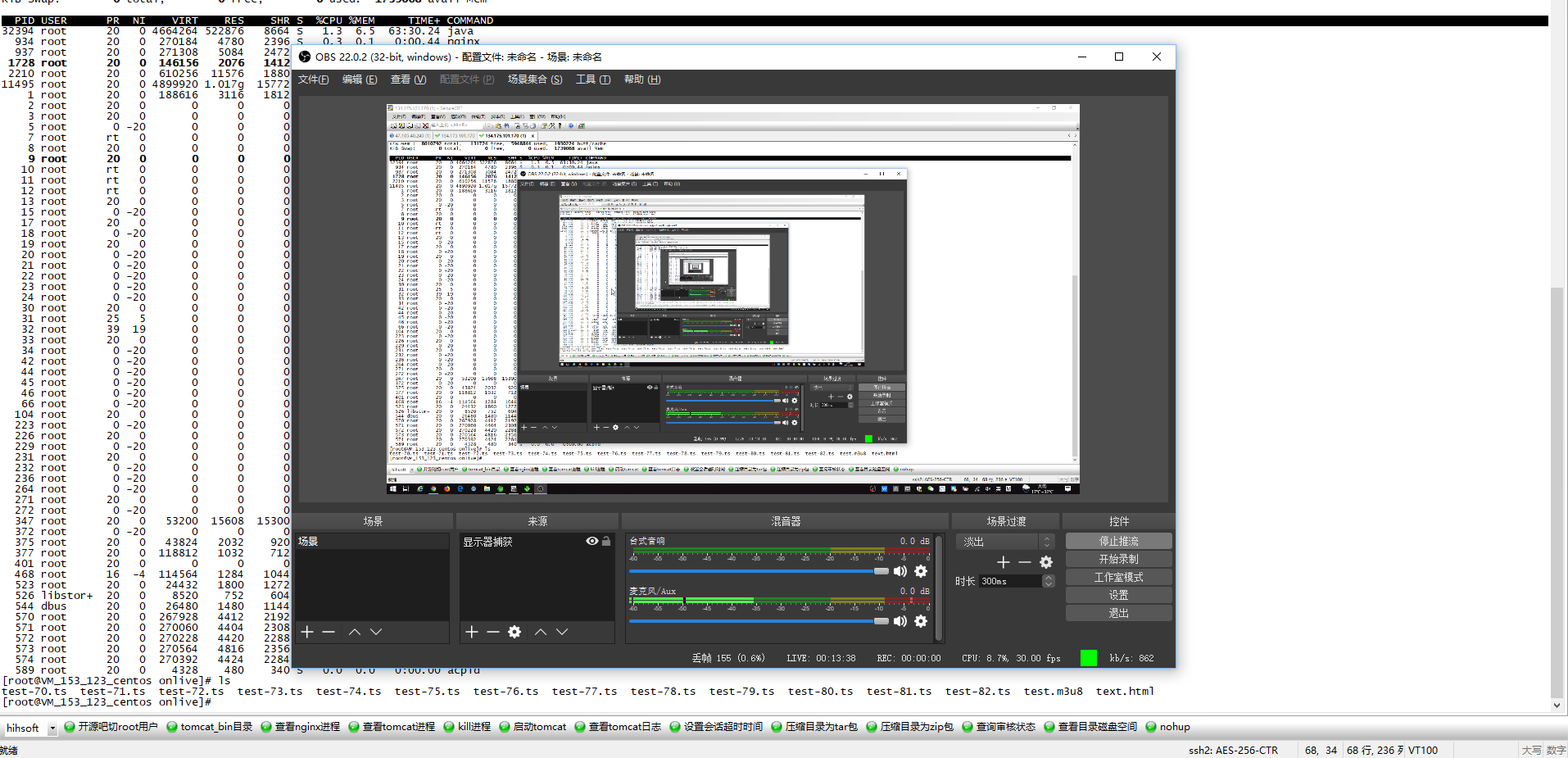Open settings gear for 麦克风/Aux mixer
The height and width of the screenshot is (758, 1568).
[x=921, y=621]
